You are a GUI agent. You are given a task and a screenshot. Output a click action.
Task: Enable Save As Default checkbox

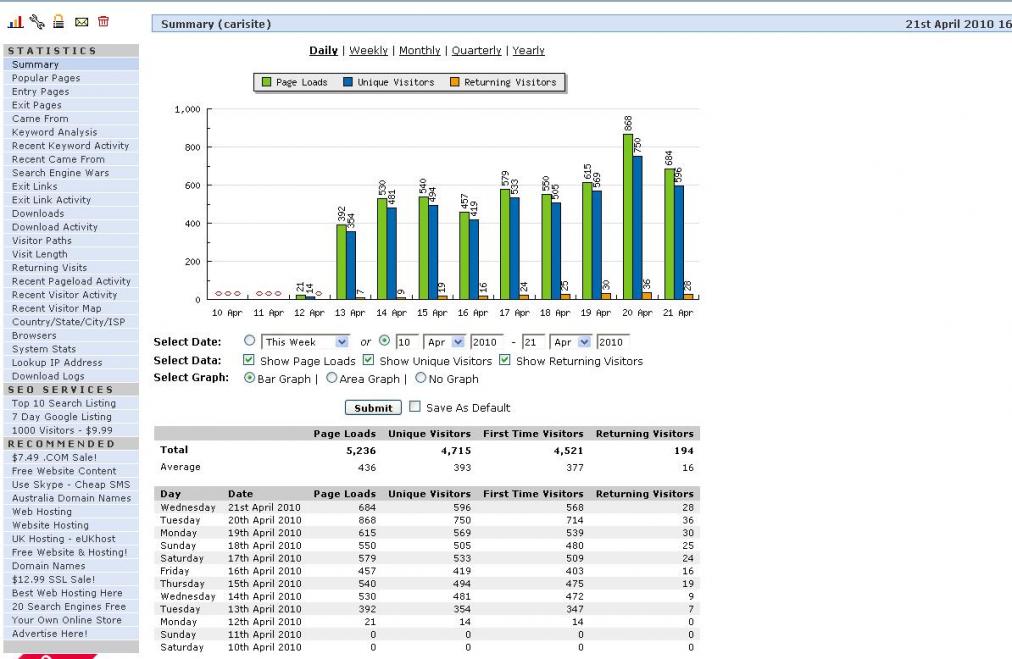point(414,407)
